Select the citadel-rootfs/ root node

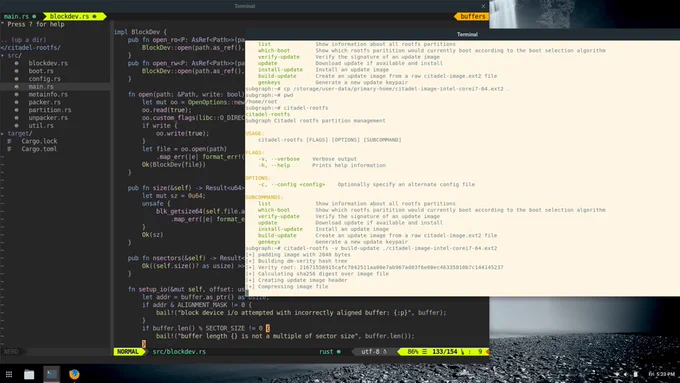[31, 48]
